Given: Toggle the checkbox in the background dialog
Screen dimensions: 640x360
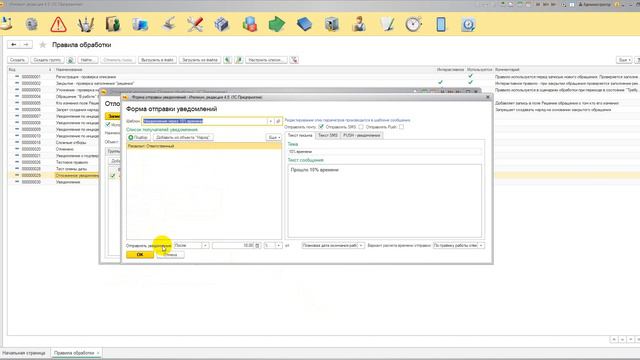Looking at the screenshot, I should (x=108, y=124).
